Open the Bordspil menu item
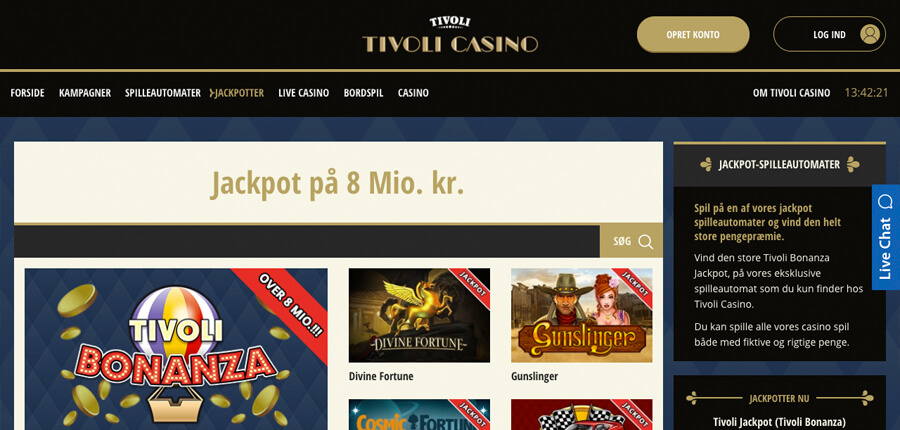Screen dimensions: 900x430 (x=363, y=93)
